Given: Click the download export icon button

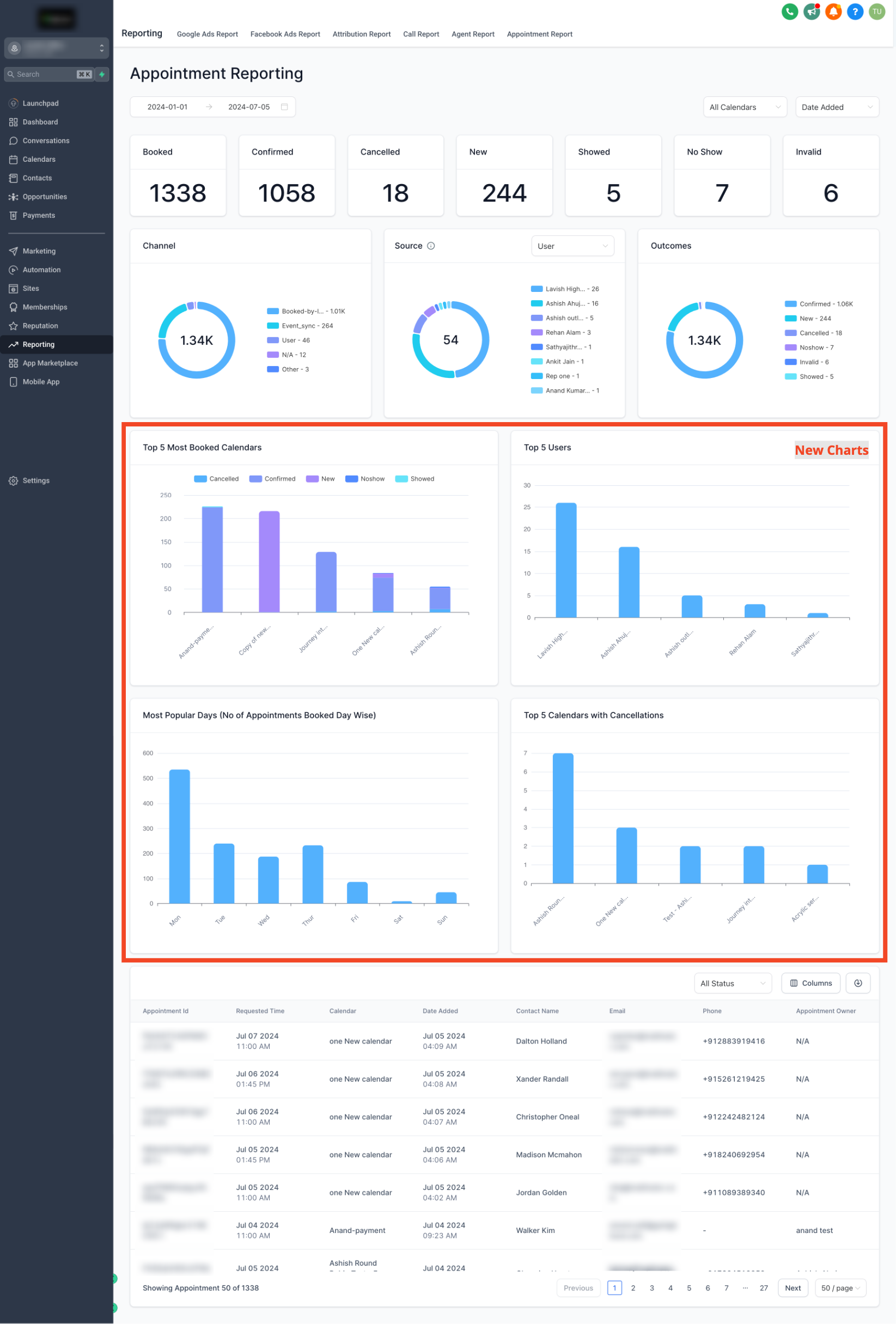Looking at the screenshot, I should [858, 983].
